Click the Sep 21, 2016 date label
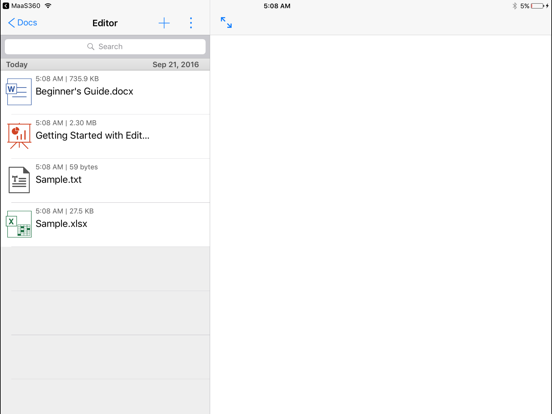552x414 pixels. [x=176, y=64]
